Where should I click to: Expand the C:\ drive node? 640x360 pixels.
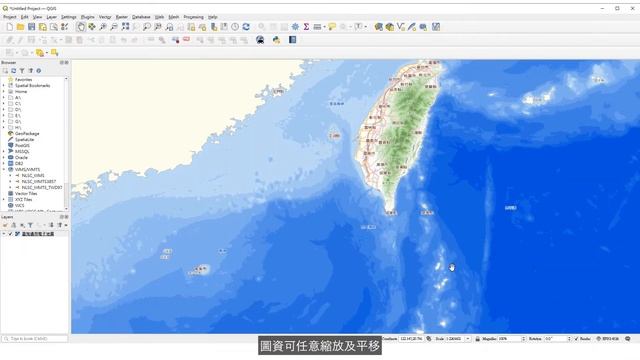[x=4, y=104]
